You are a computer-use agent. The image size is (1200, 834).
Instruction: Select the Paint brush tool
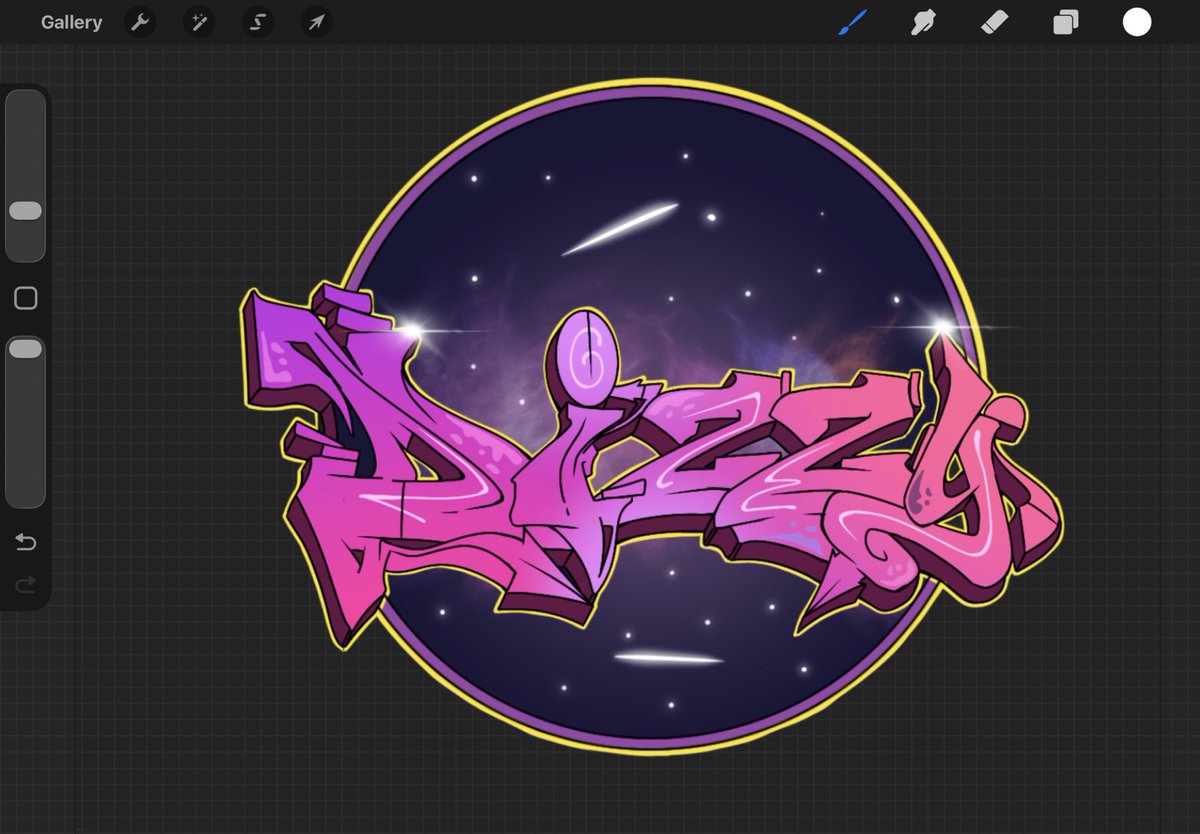click(x=853, y=22)
